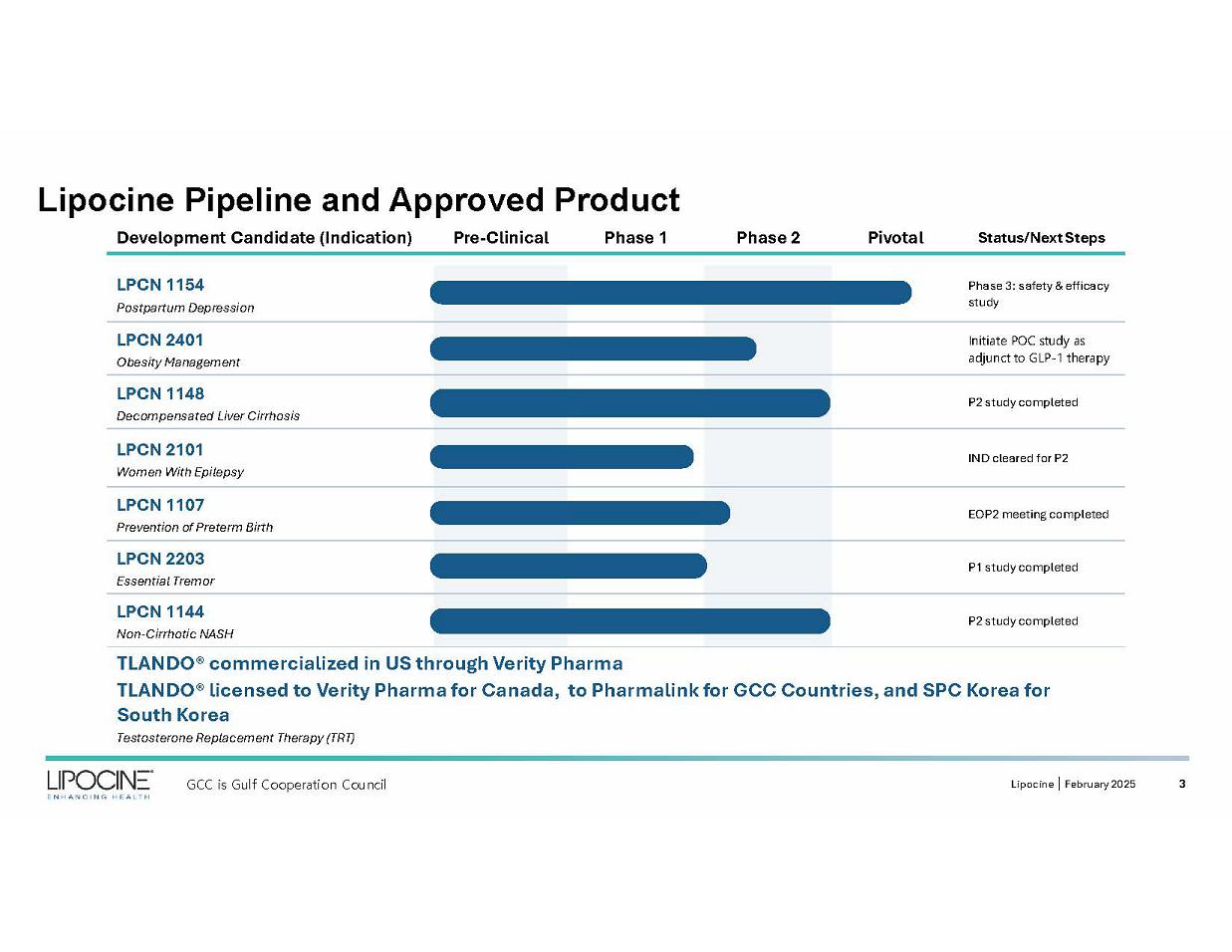Click the 'EOP2 meeting completed' status text
This screenshot has width=1232, height=952.
point(1038,514)
